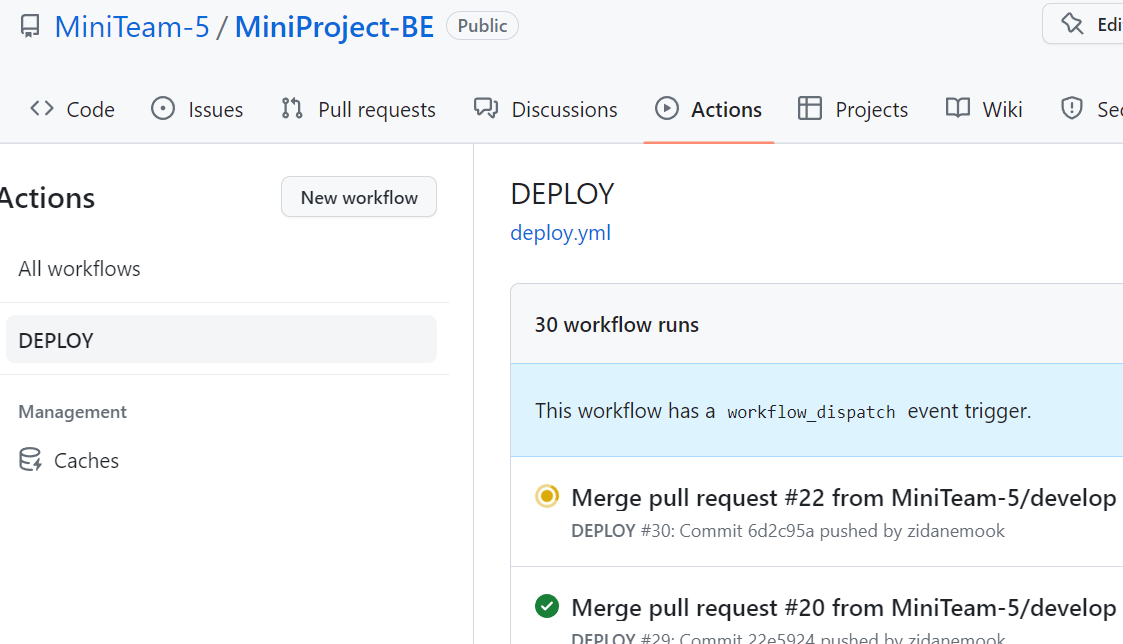1123x644 pixels.
Task: Click the Code tab's angle-brackets icon
Action: click(42, 108)
